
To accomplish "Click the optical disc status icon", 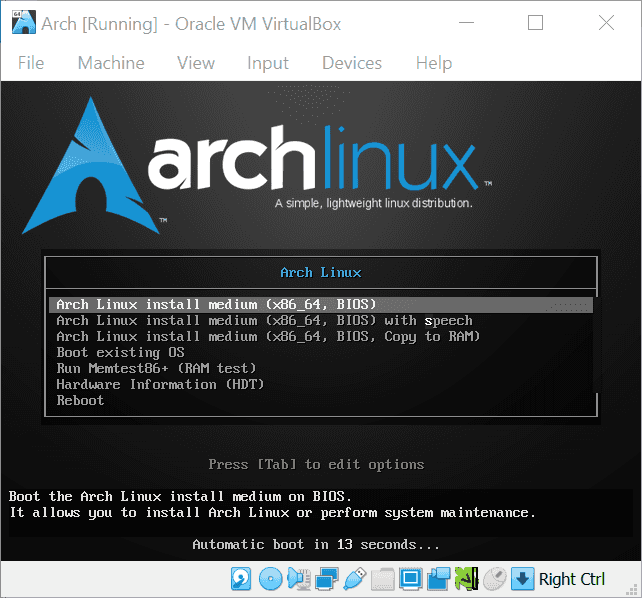I will pyautogui.click(x=270, y=579).
